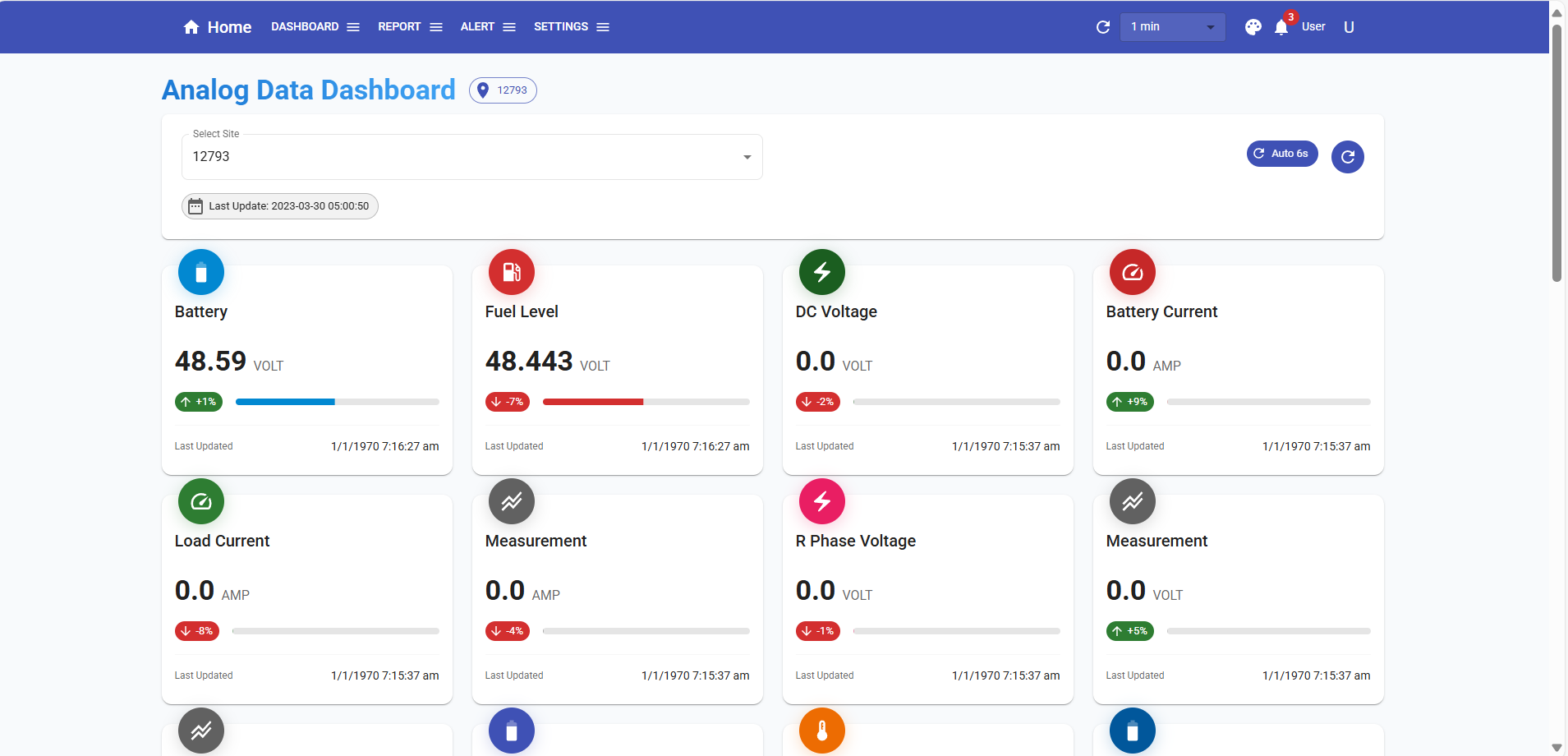This screenshot has width=1568, height=756.
Task: Click the Battery card icon
Action: [201, 272]
